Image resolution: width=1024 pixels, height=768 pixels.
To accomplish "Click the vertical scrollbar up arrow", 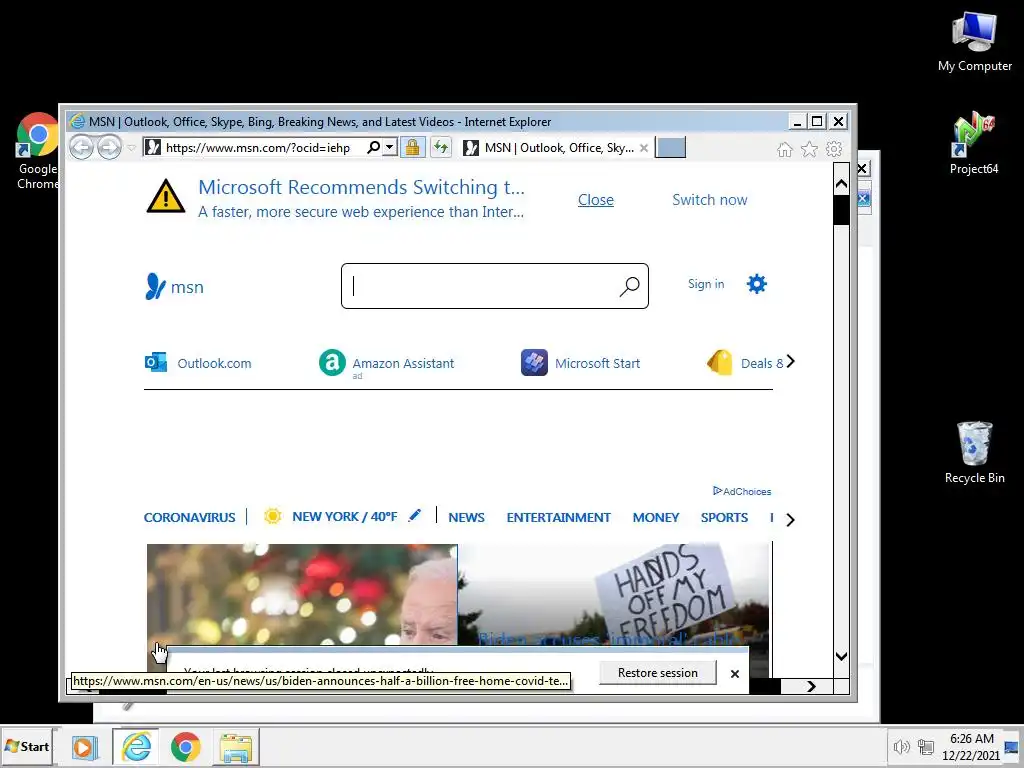I will pos(841,184).
